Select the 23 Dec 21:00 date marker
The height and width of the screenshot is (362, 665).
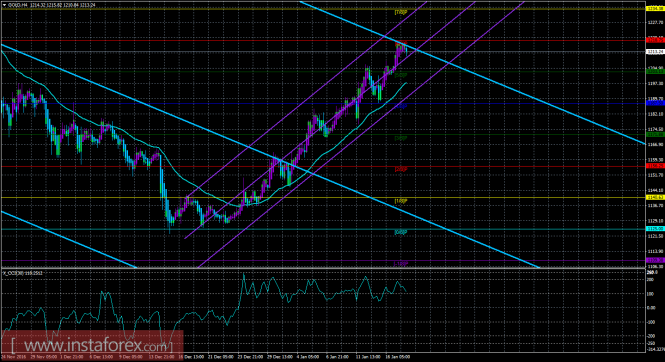[250, 357]
